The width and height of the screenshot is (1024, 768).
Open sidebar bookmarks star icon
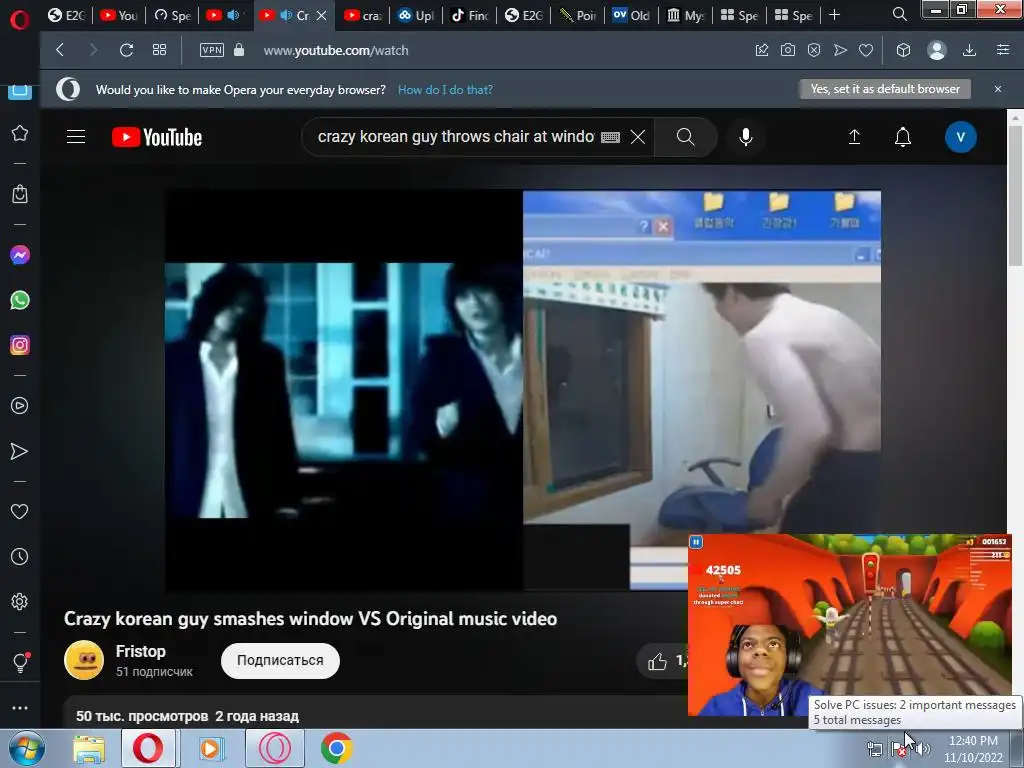coord(20,133)
